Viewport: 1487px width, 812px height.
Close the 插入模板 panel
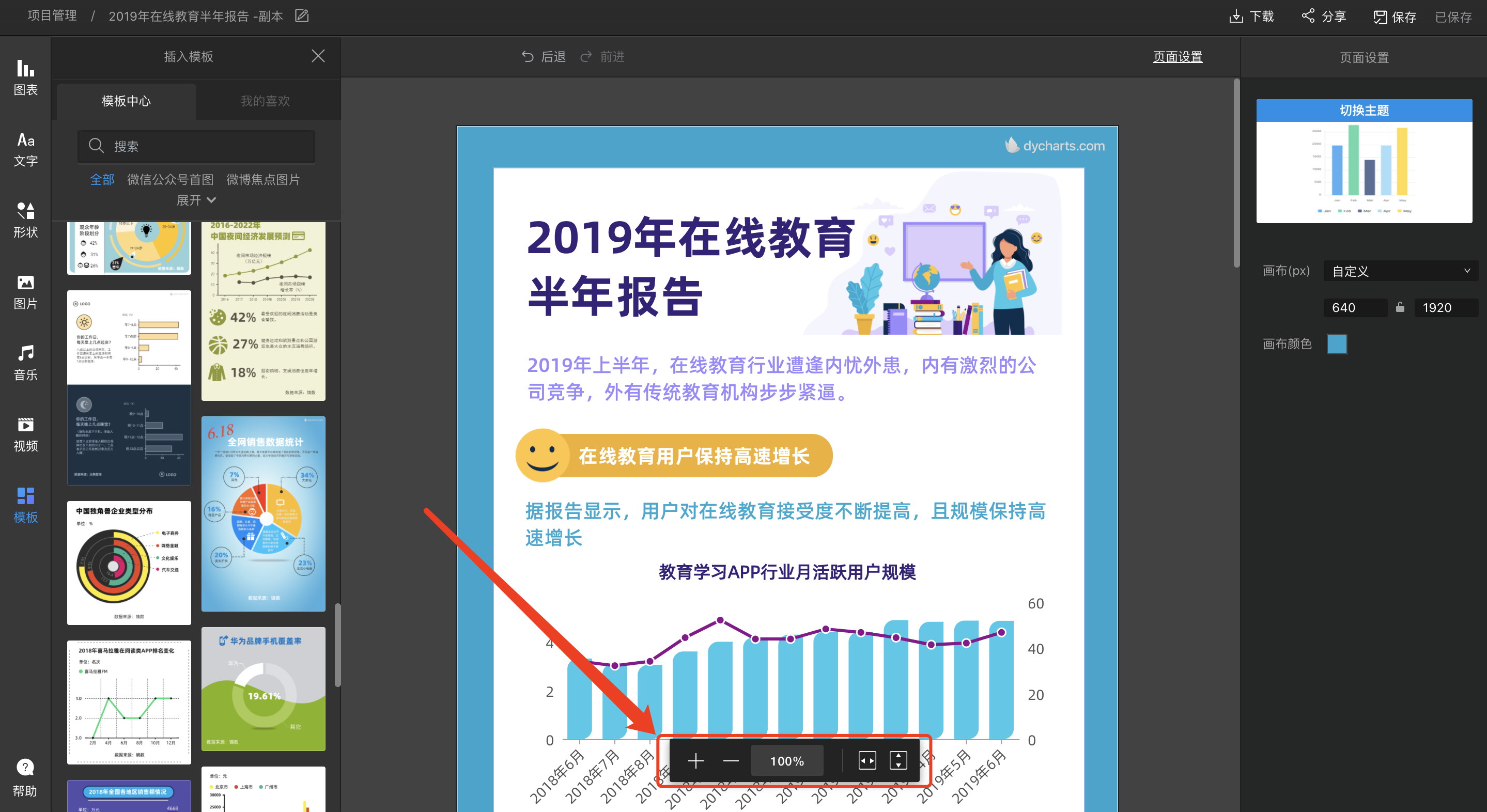(318, 56)
